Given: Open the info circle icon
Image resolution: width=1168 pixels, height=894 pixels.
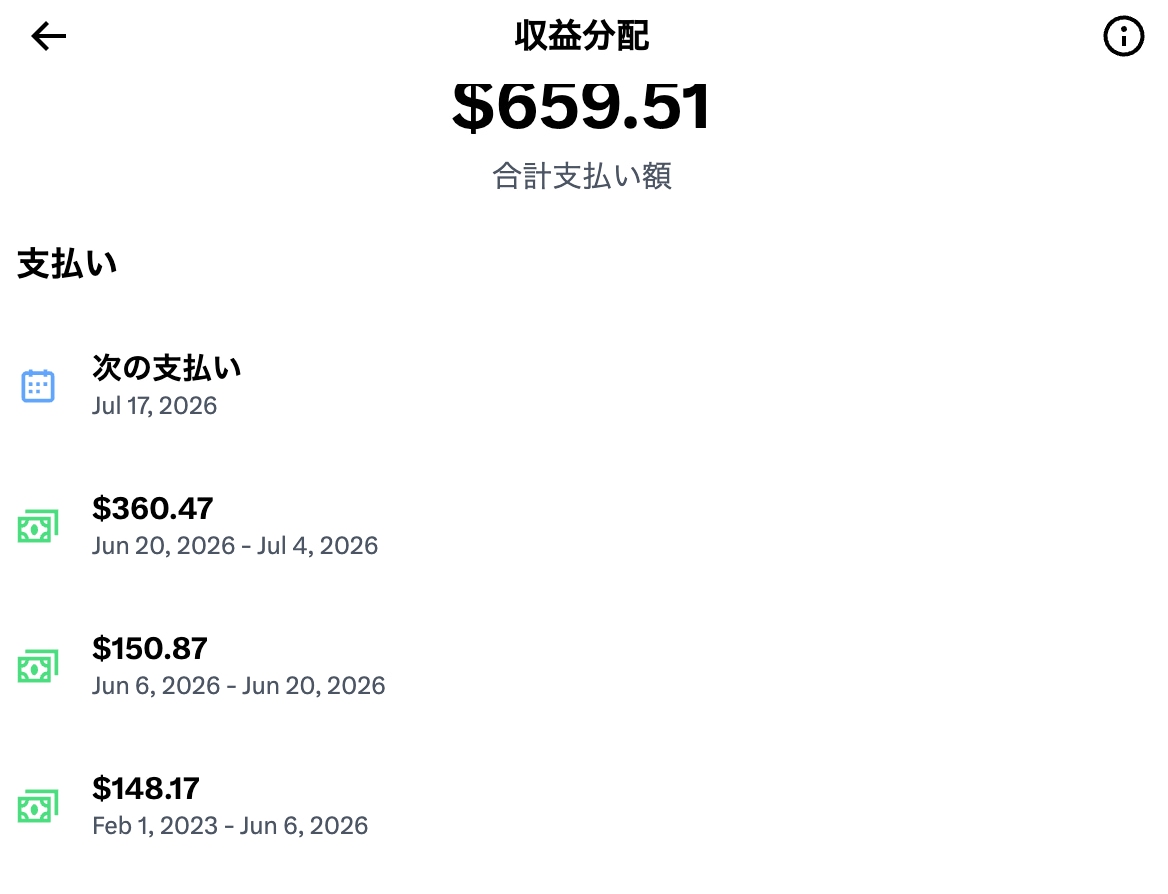Looking at the screenshot, I should click(1123, 36).
